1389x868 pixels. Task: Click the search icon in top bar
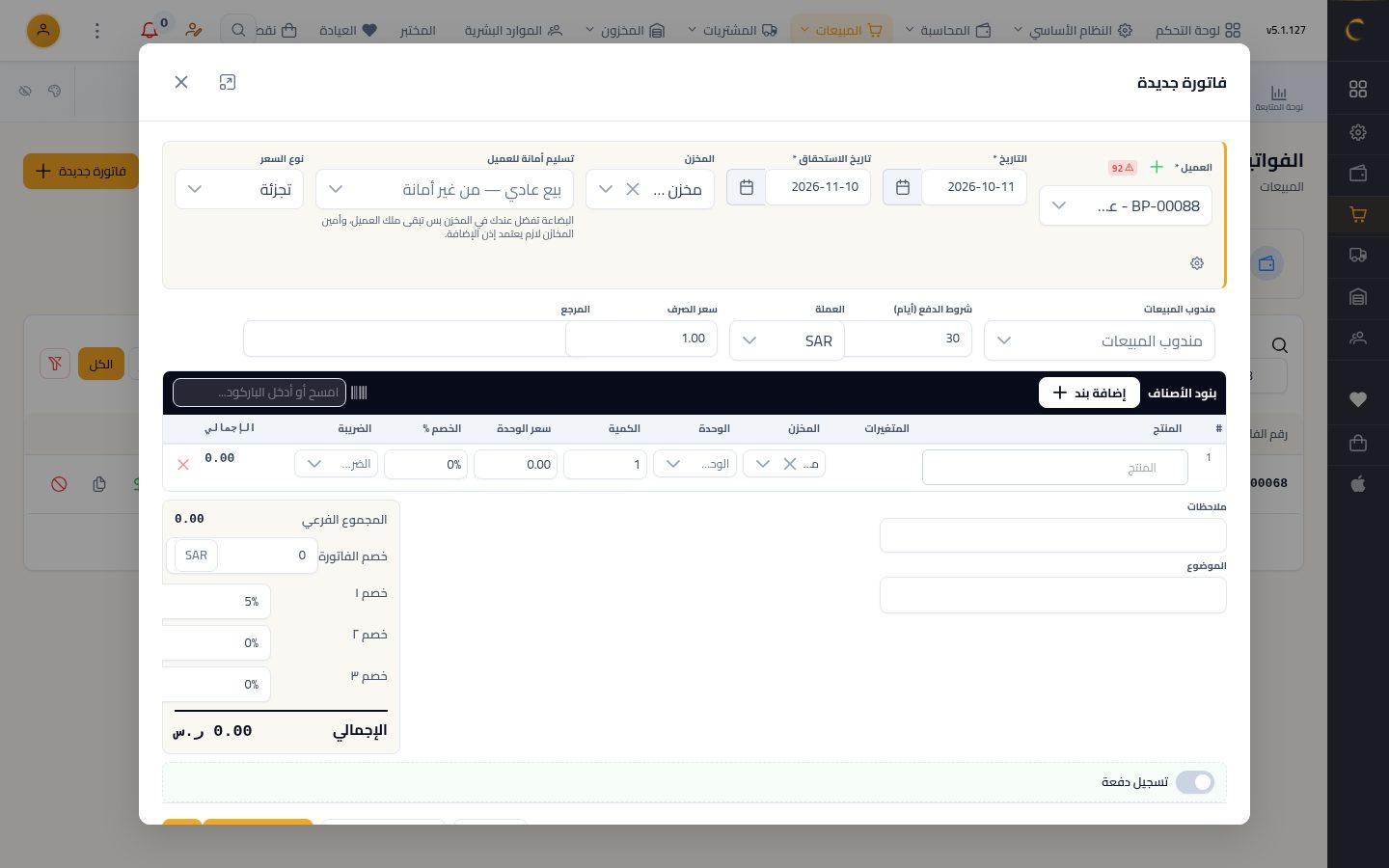coord(238,30)
